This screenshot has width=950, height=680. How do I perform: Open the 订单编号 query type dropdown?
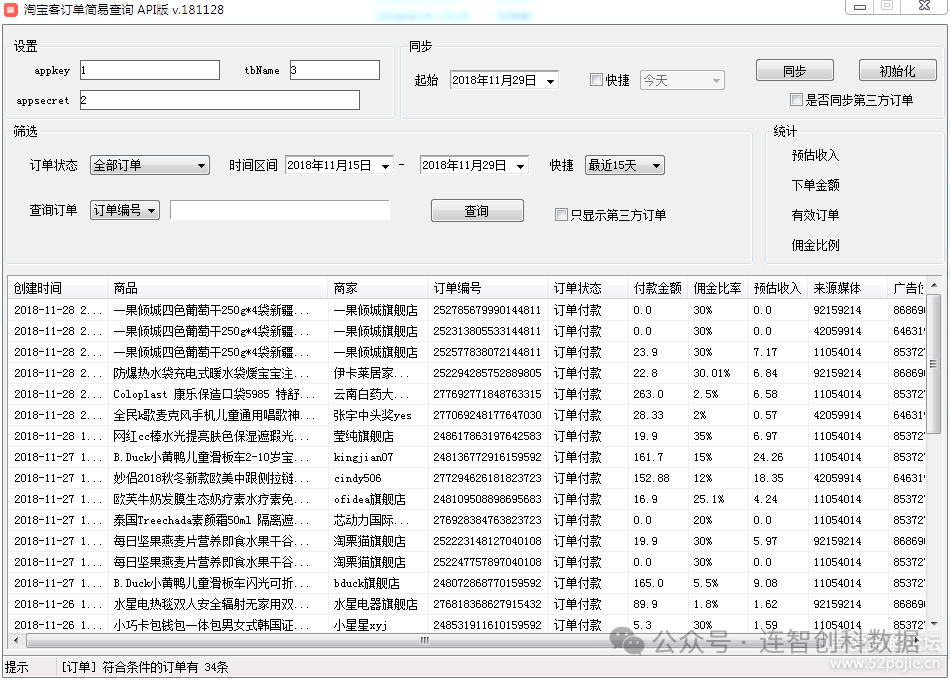pos(125,210)
